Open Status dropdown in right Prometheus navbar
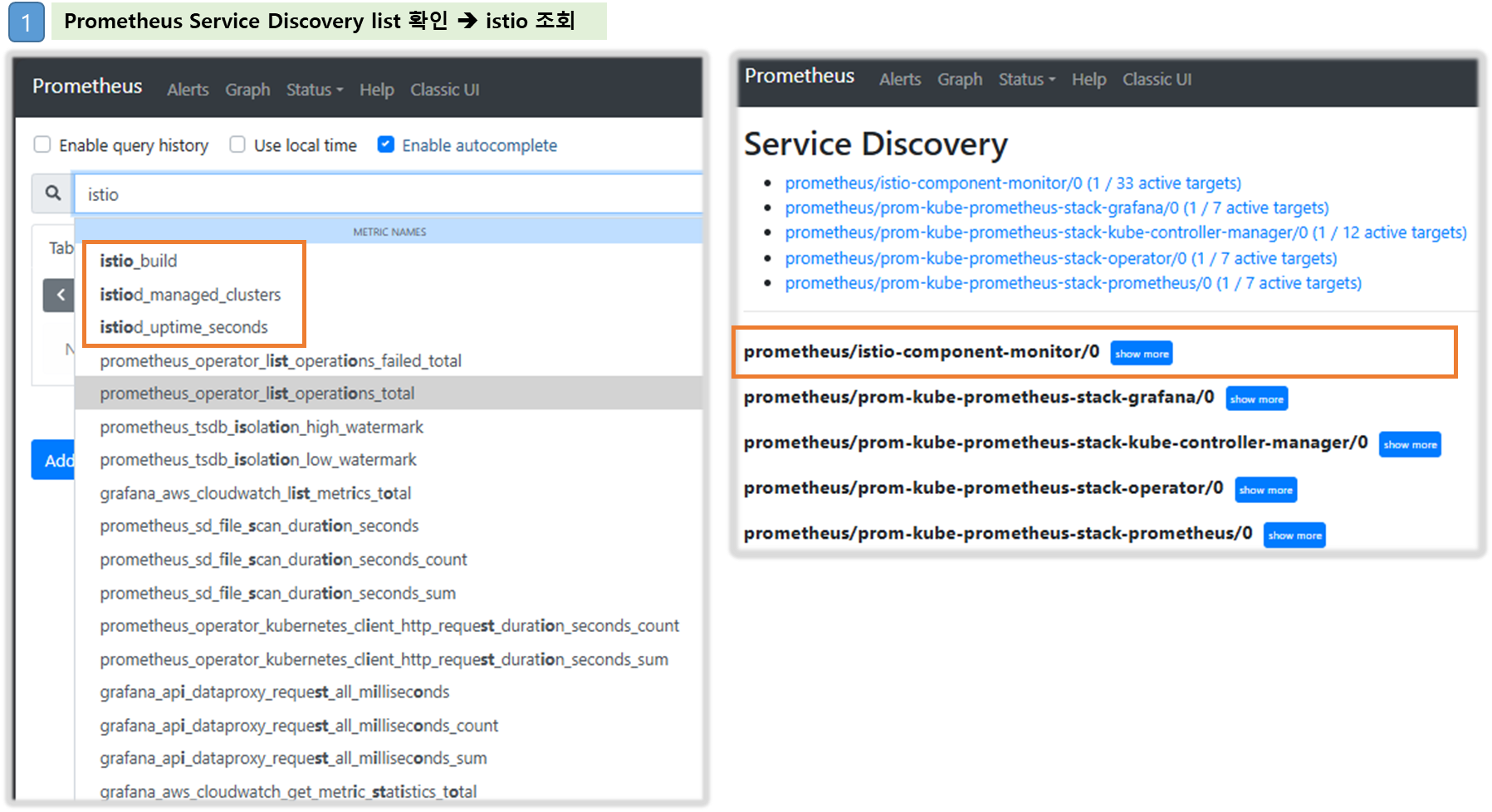The height and width of the screenshot is (812, 1492). tap(1027, 80)
